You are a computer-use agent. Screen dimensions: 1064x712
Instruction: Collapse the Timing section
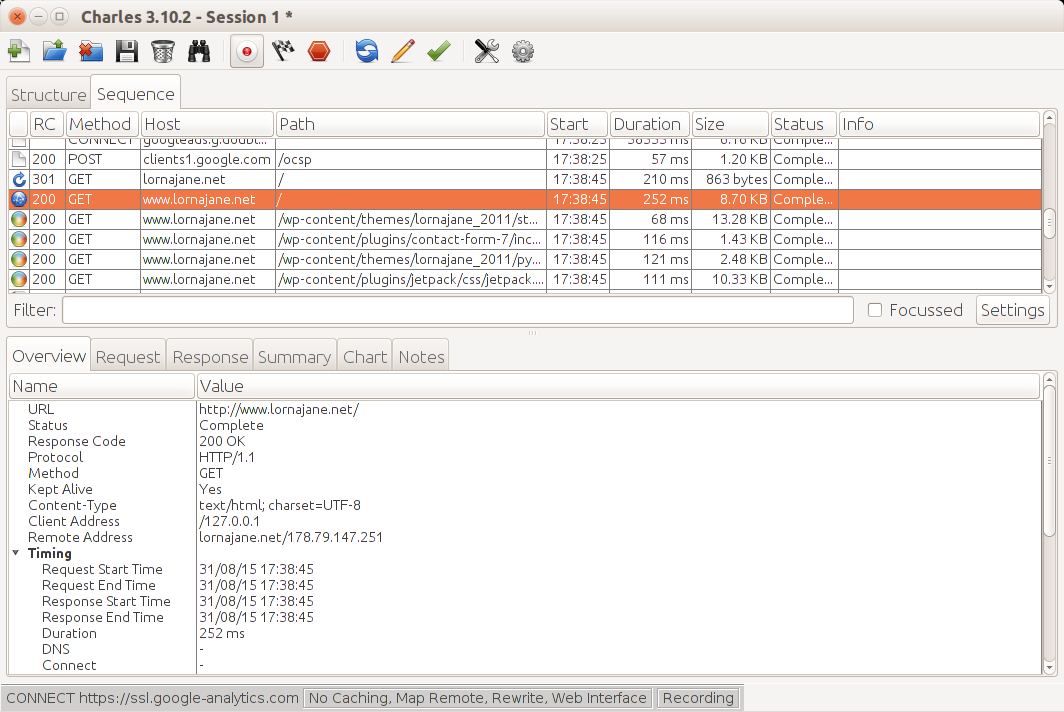tap(17, 553)
